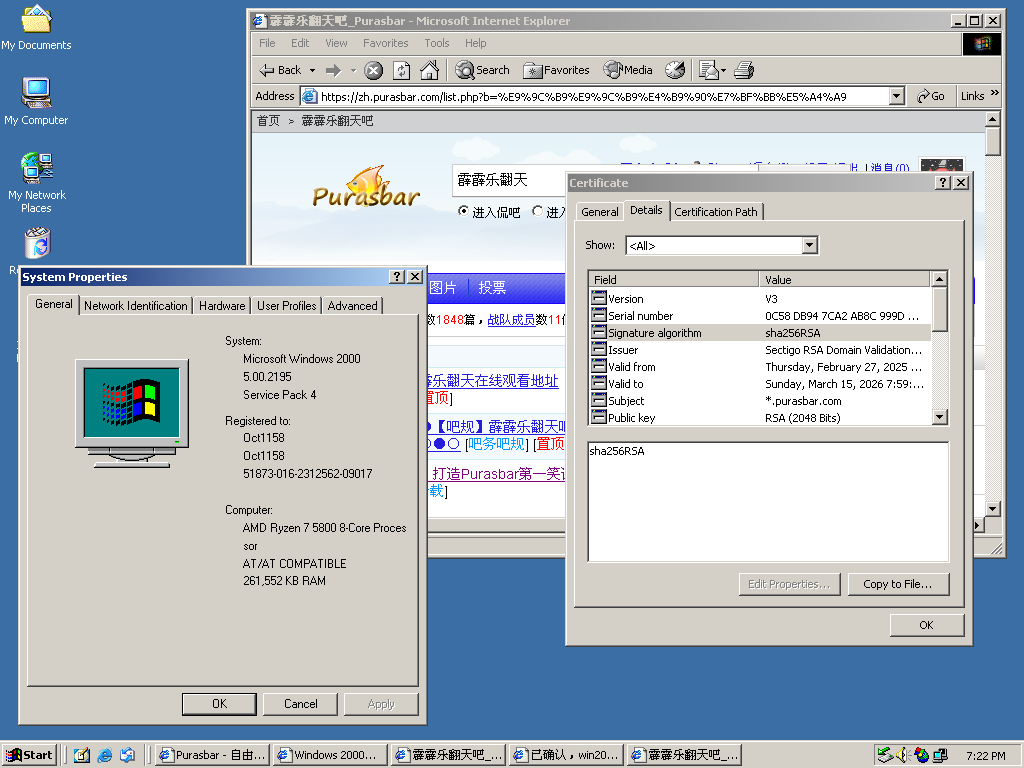Open the Favorites menu
Viewport: 1024px width, 768px height.
click(385, 43)
